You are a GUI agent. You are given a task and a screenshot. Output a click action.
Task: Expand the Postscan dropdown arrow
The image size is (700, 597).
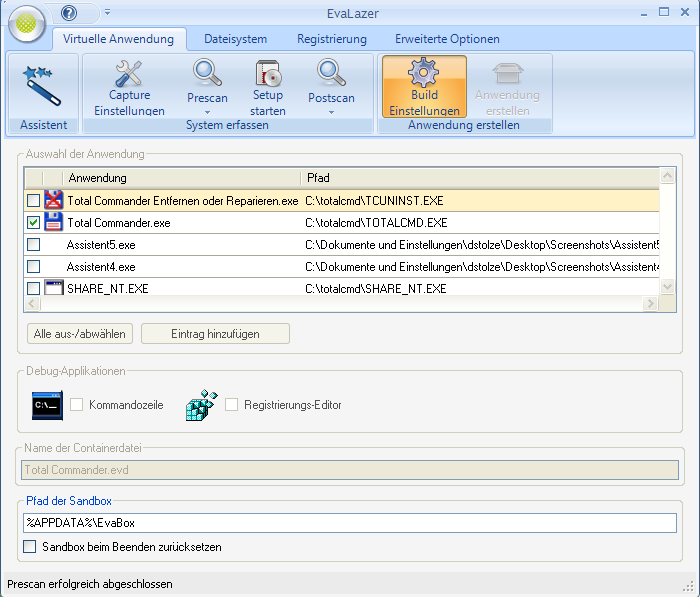[x=331, y=112]
